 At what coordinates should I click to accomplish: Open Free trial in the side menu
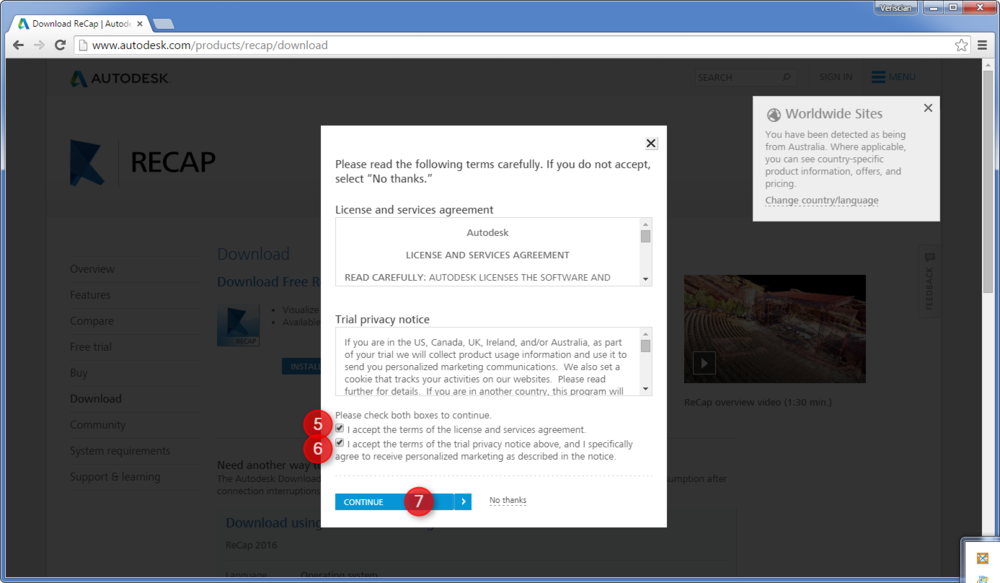click(91, 347)
